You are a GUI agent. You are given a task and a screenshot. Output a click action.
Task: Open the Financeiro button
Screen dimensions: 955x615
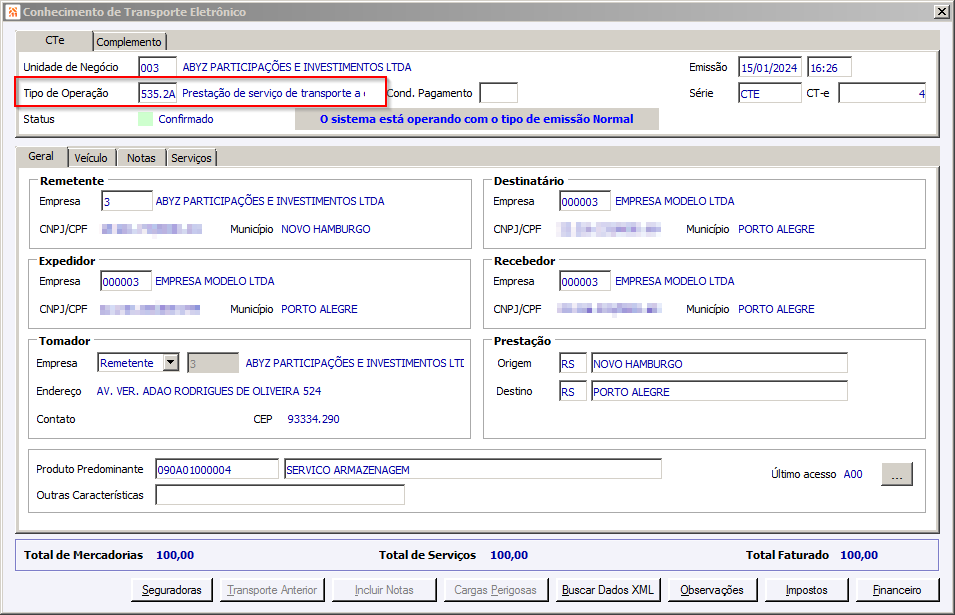pos(897,590)
